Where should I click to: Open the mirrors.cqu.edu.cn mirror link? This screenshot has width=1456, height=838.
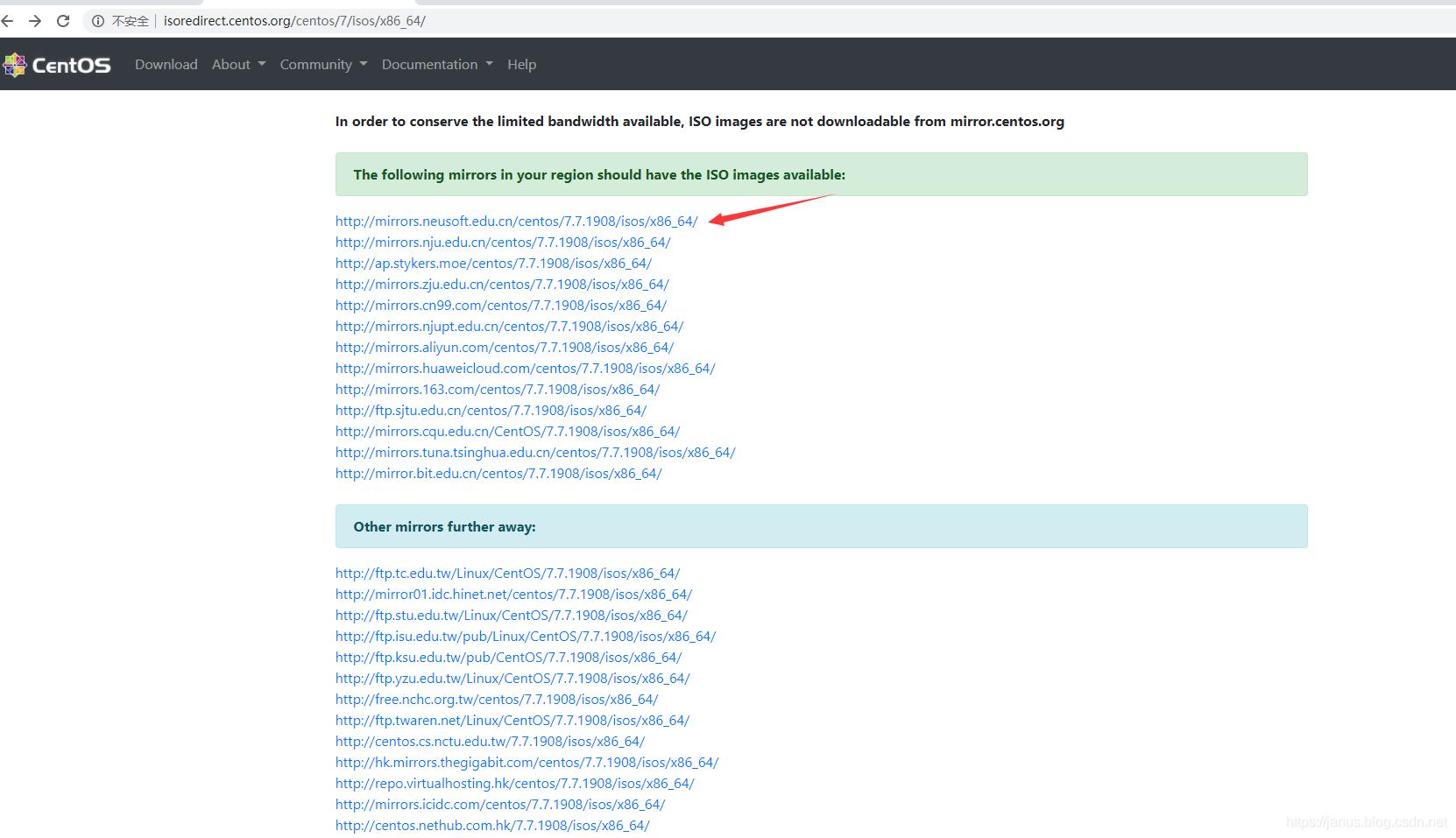click(x=508, y=432)
